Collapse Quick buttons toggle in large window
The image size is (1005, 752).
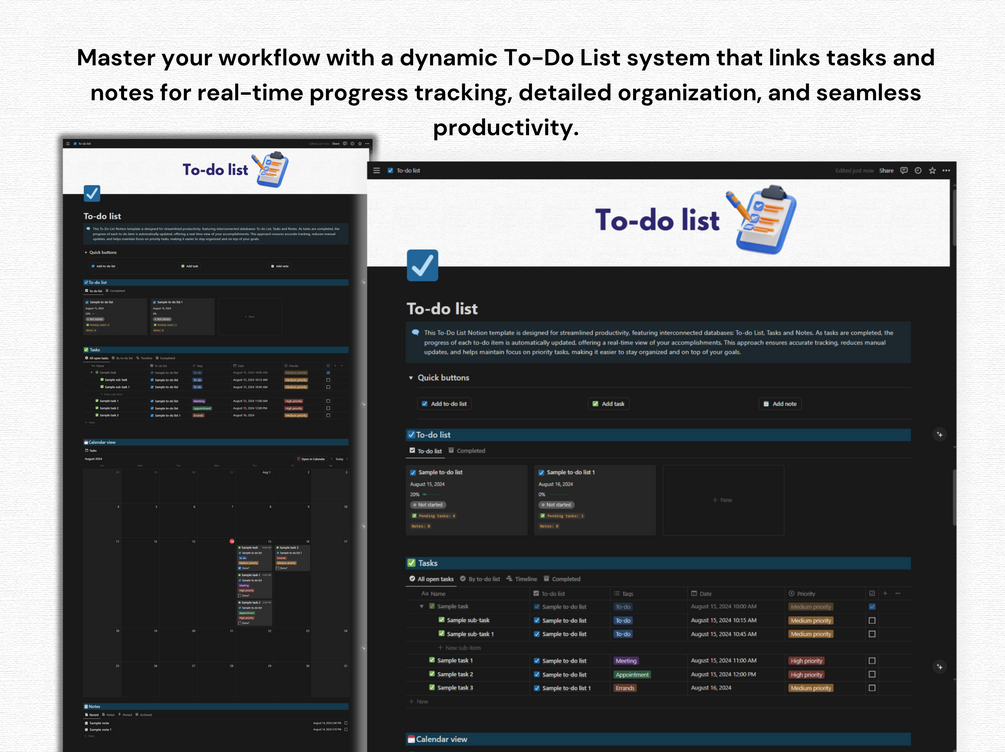(411, 378)
